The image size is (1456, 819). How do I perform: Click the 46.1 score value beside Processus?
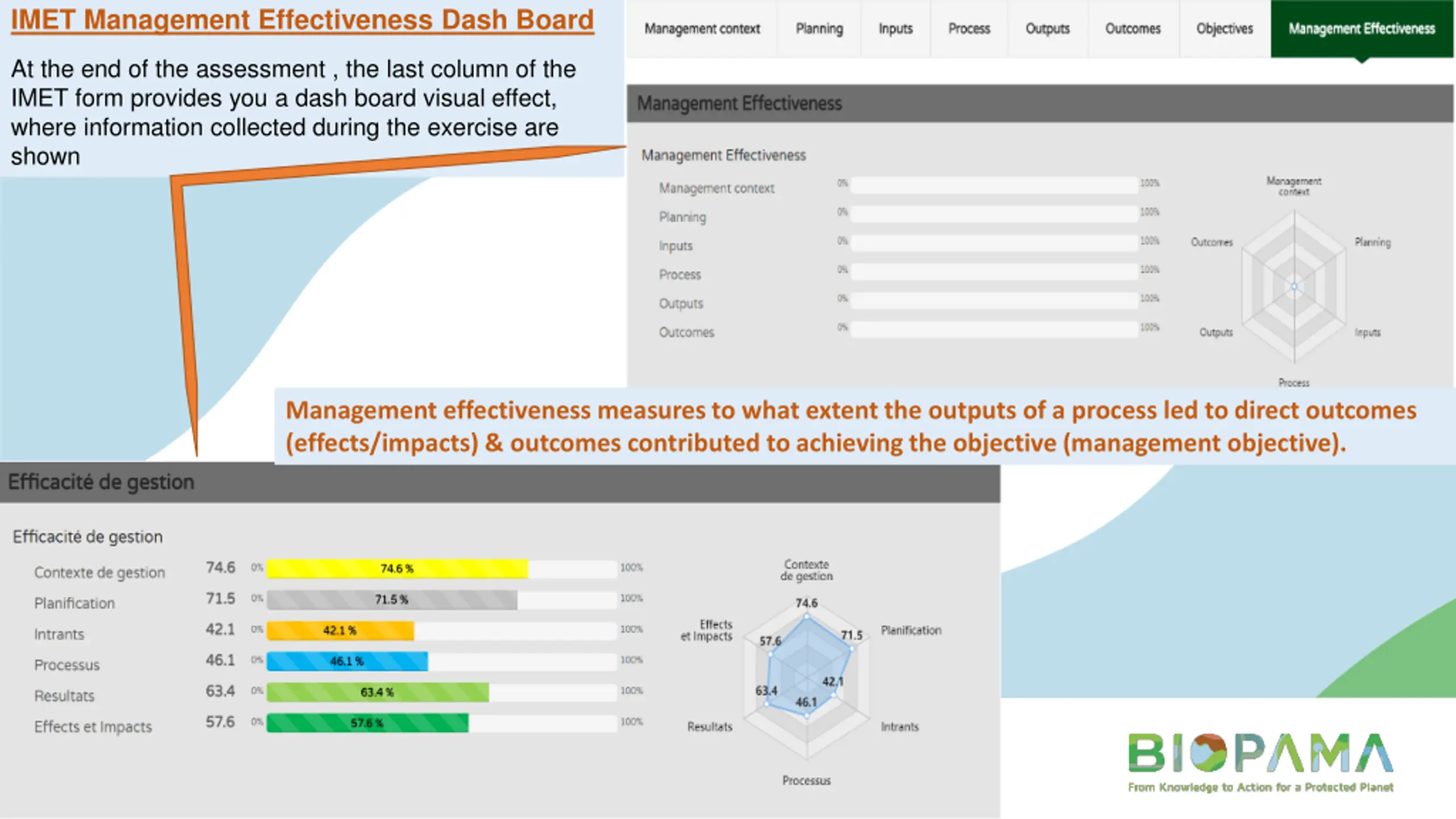(x=220, y=660)
